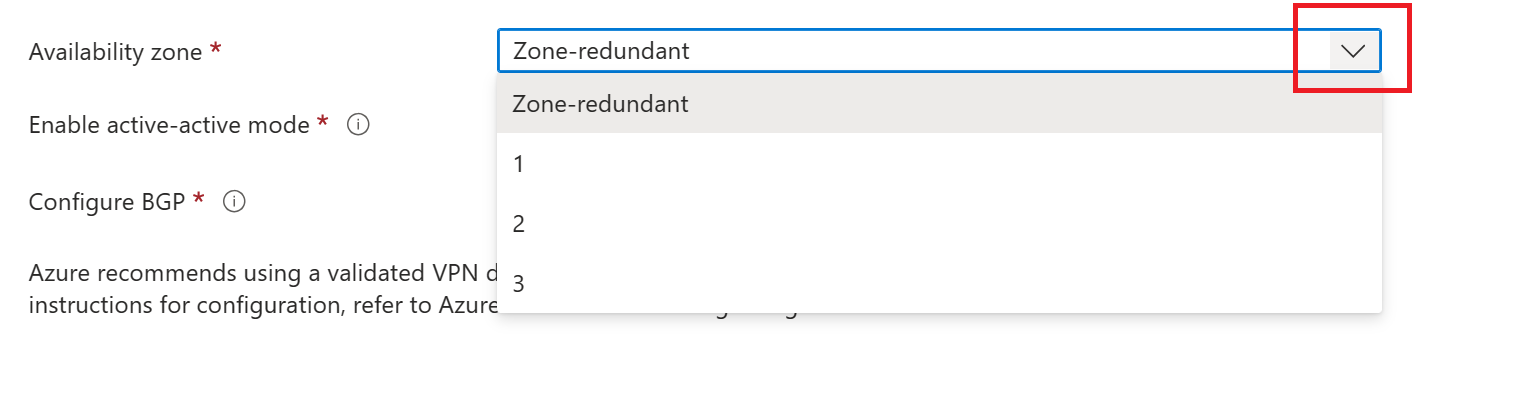1531x393 pixels.
Task: Open info tooltip for Configure BGP
Action: 234,201
